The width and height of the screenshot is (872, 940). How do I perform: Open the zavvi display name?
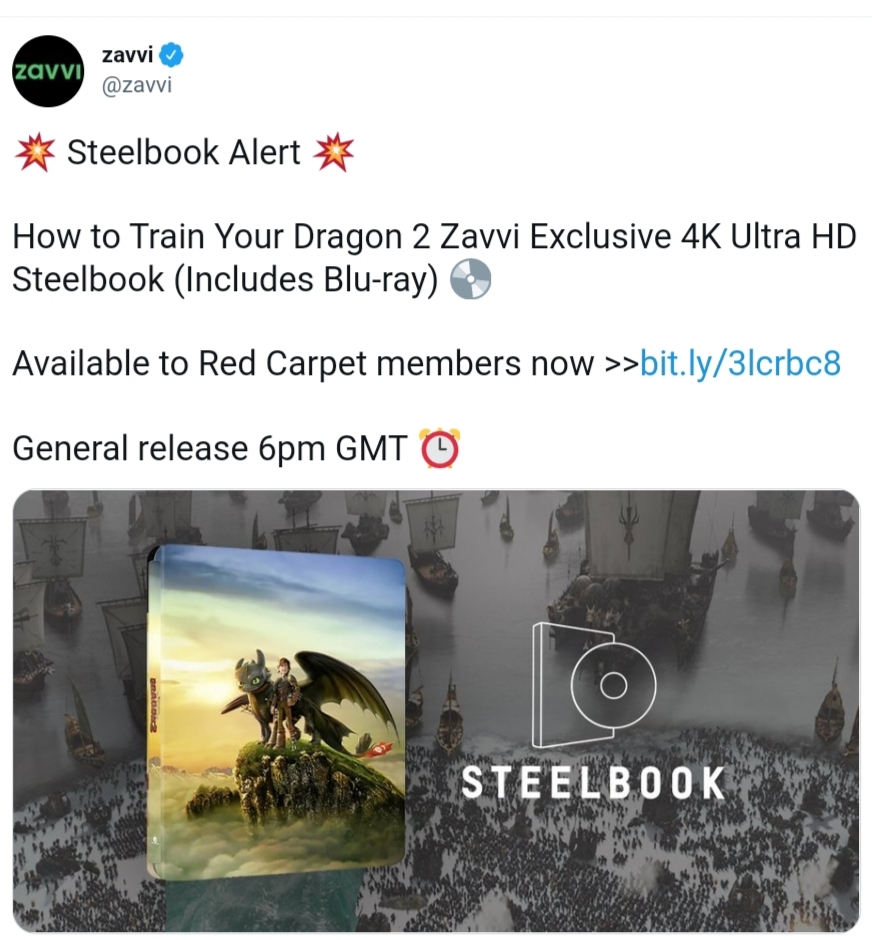coord(128,55)
